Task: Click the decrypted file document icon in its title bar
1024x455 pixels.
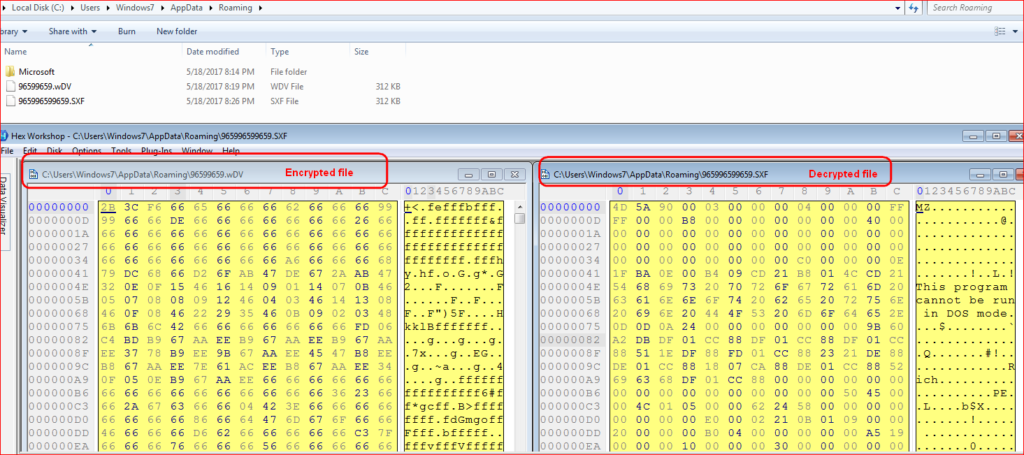Action: 545,174
